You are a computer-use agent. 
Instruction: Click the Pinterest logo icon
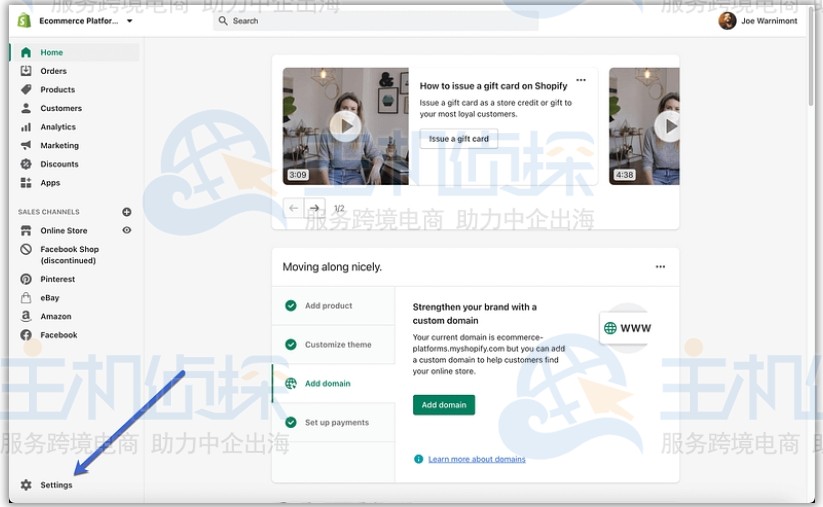tap(26, 279)
